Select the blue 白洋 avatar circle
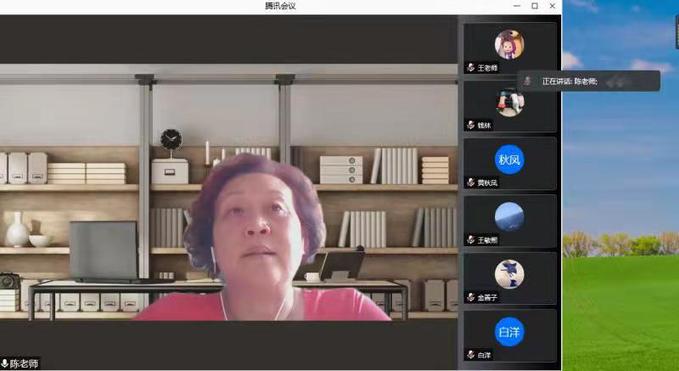The height and width of the screenshot is (371, 679). click(509, 332)
